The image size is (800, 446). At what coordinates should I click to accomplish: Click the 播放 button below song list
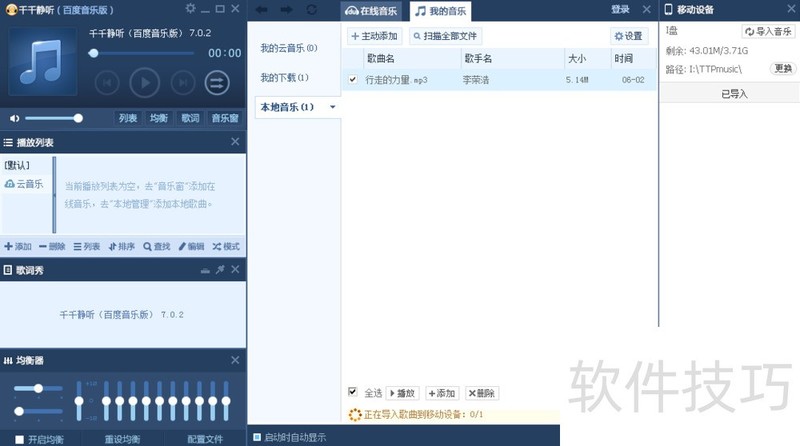403,393
